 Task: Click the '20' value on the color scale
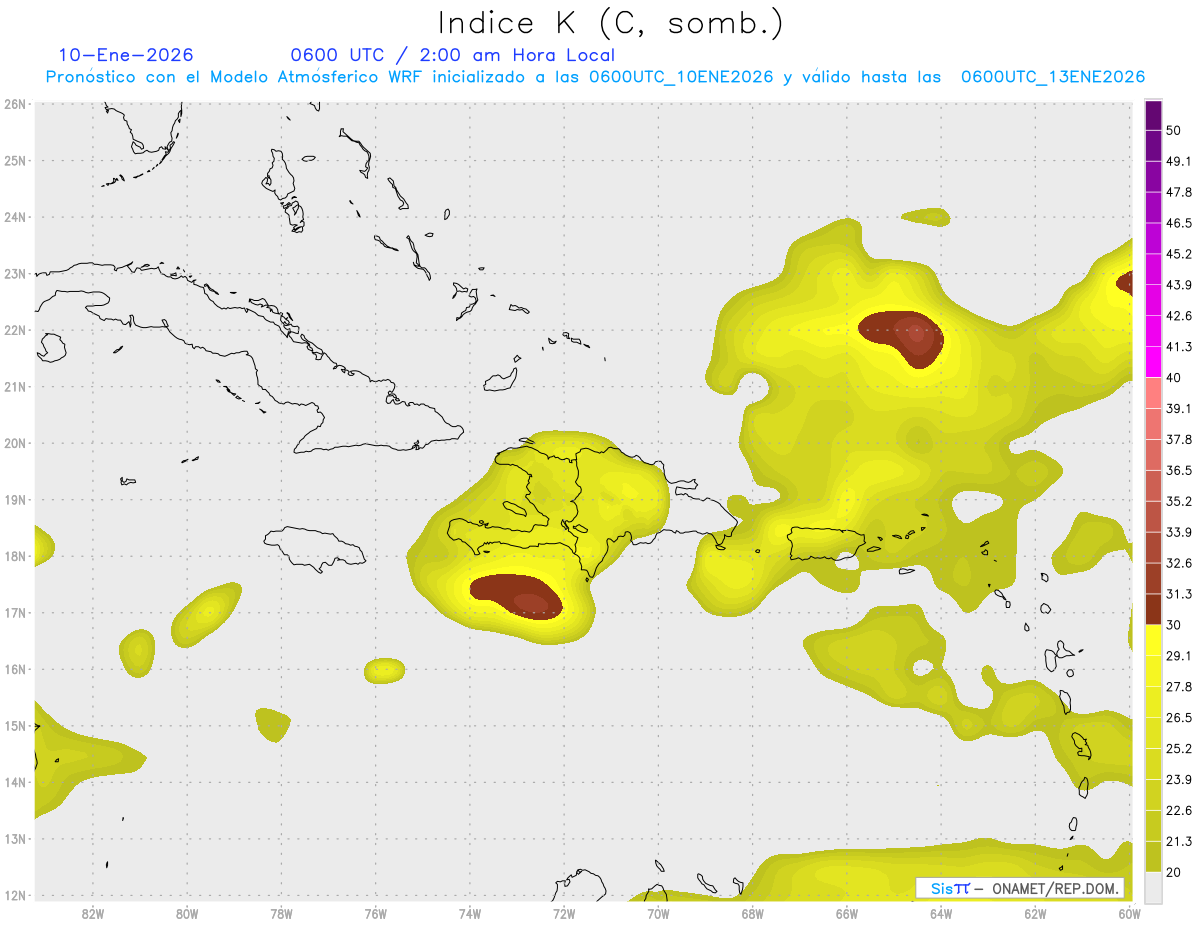[1174, 872]
